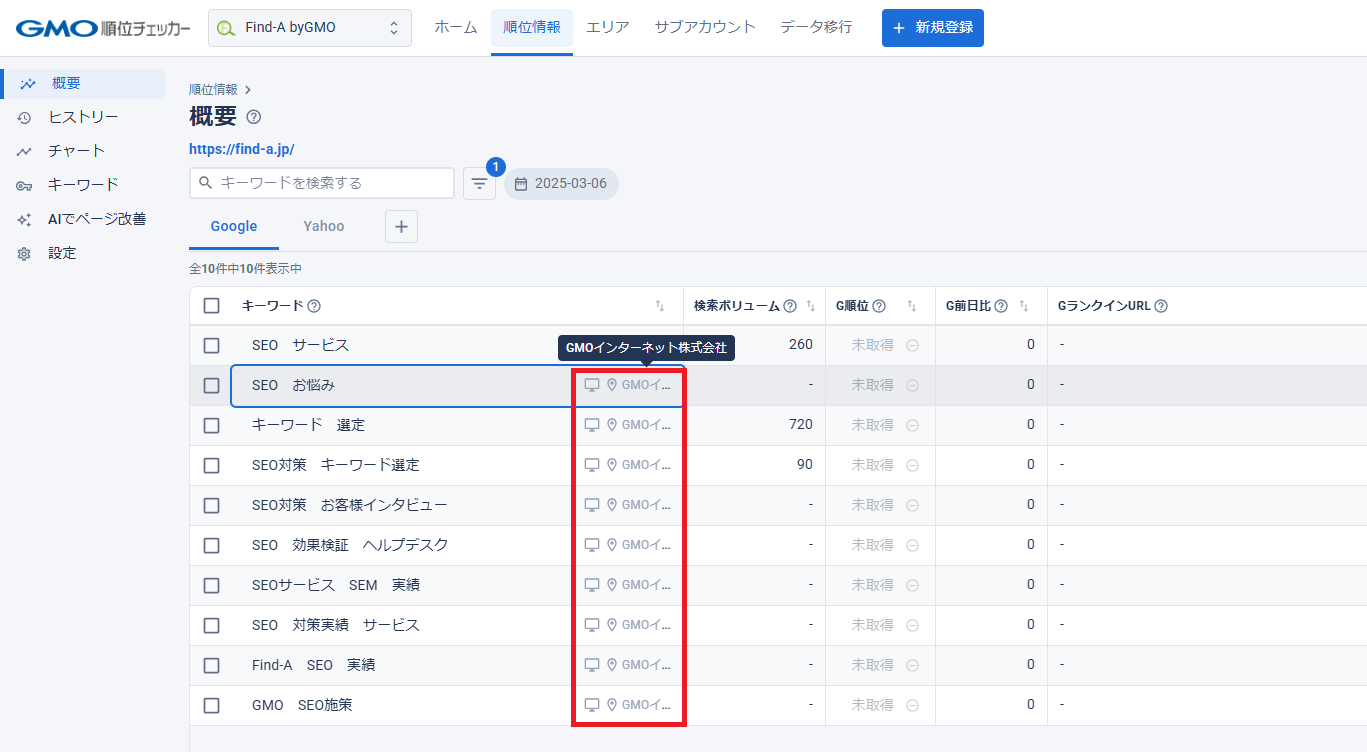This screenshot has width=1367, height=752.
Task: Click 未取得 in the GMO SEO施策 row
Action: (872, 705)
